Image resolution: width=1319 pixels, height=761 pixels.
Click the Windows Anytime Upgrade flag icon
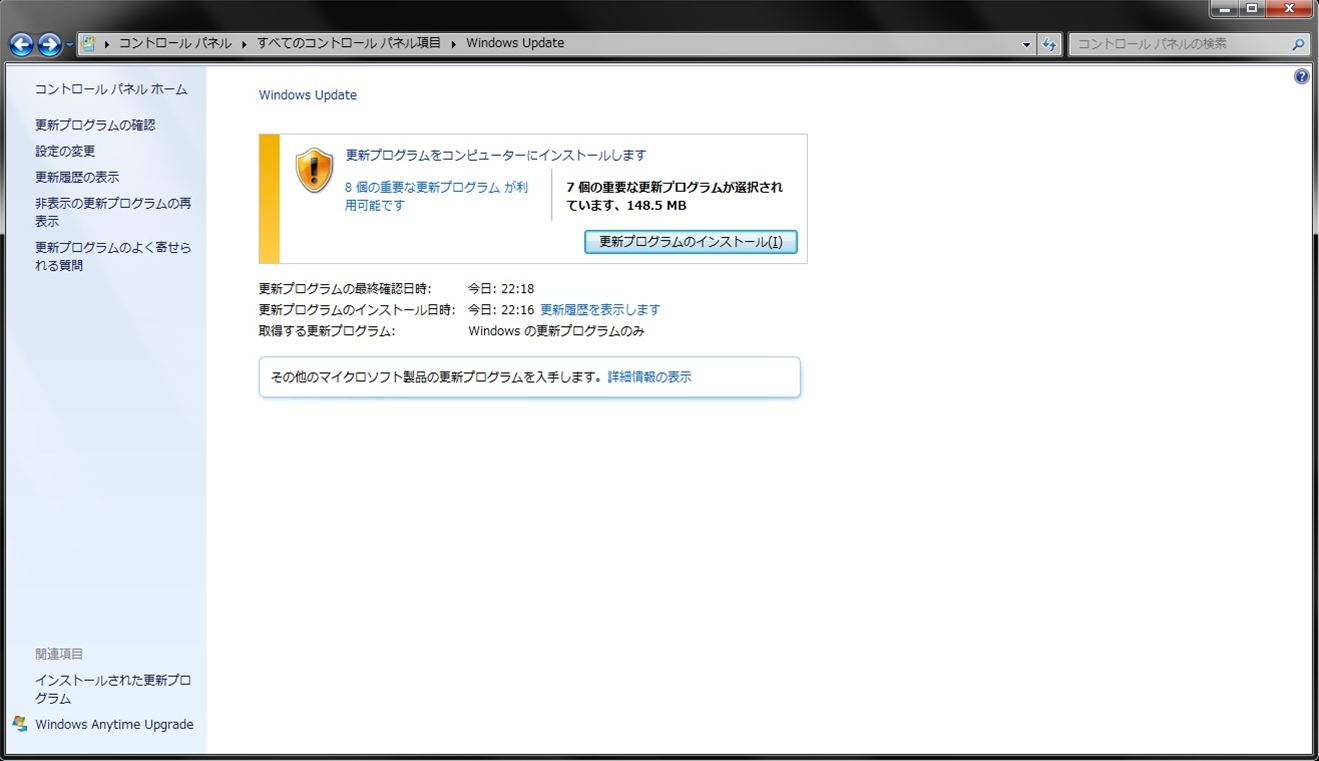(20, 724)
